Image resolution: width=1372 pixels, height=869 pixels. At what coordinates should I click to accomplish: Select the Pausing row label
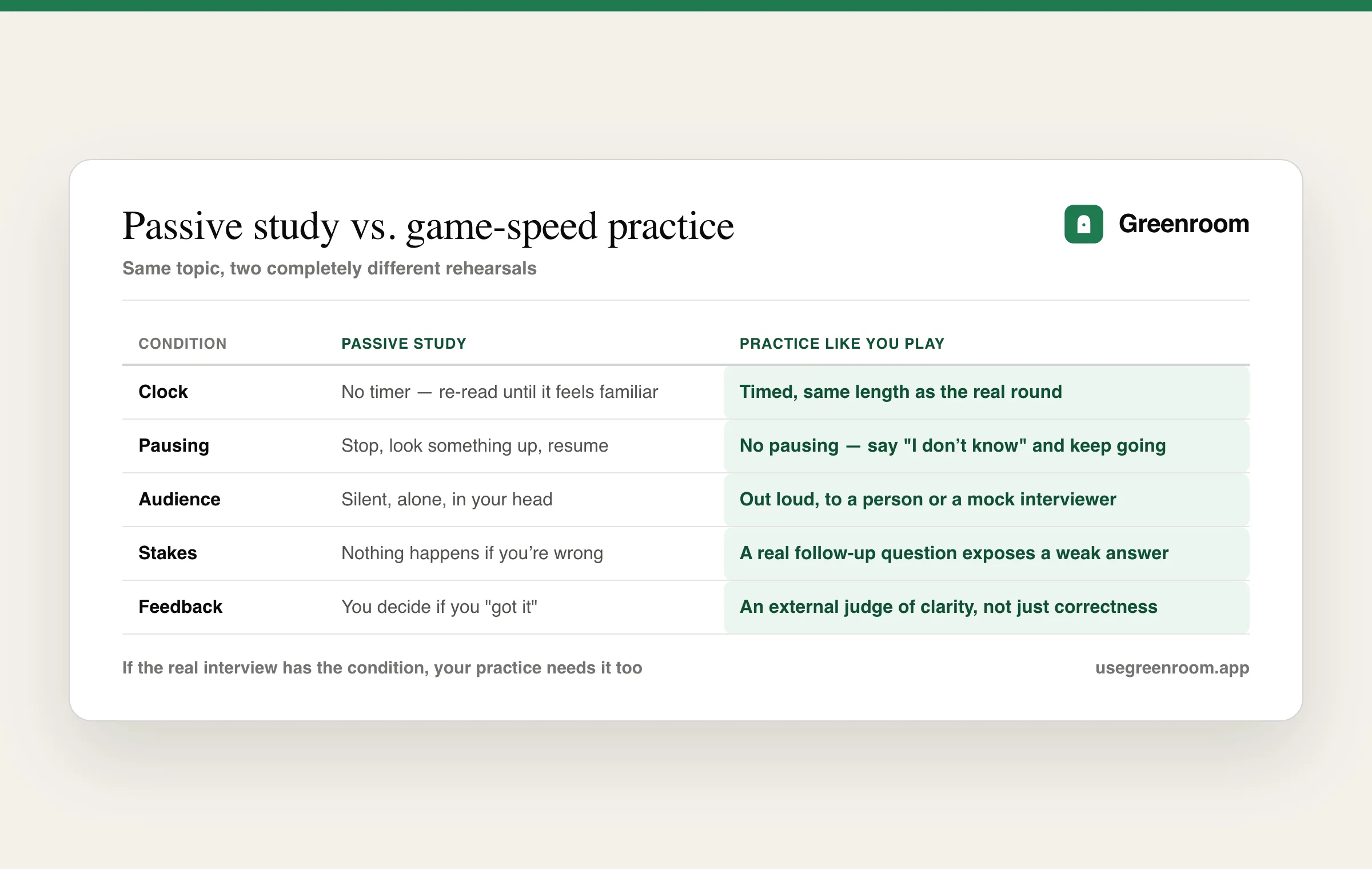click(174, 445)
